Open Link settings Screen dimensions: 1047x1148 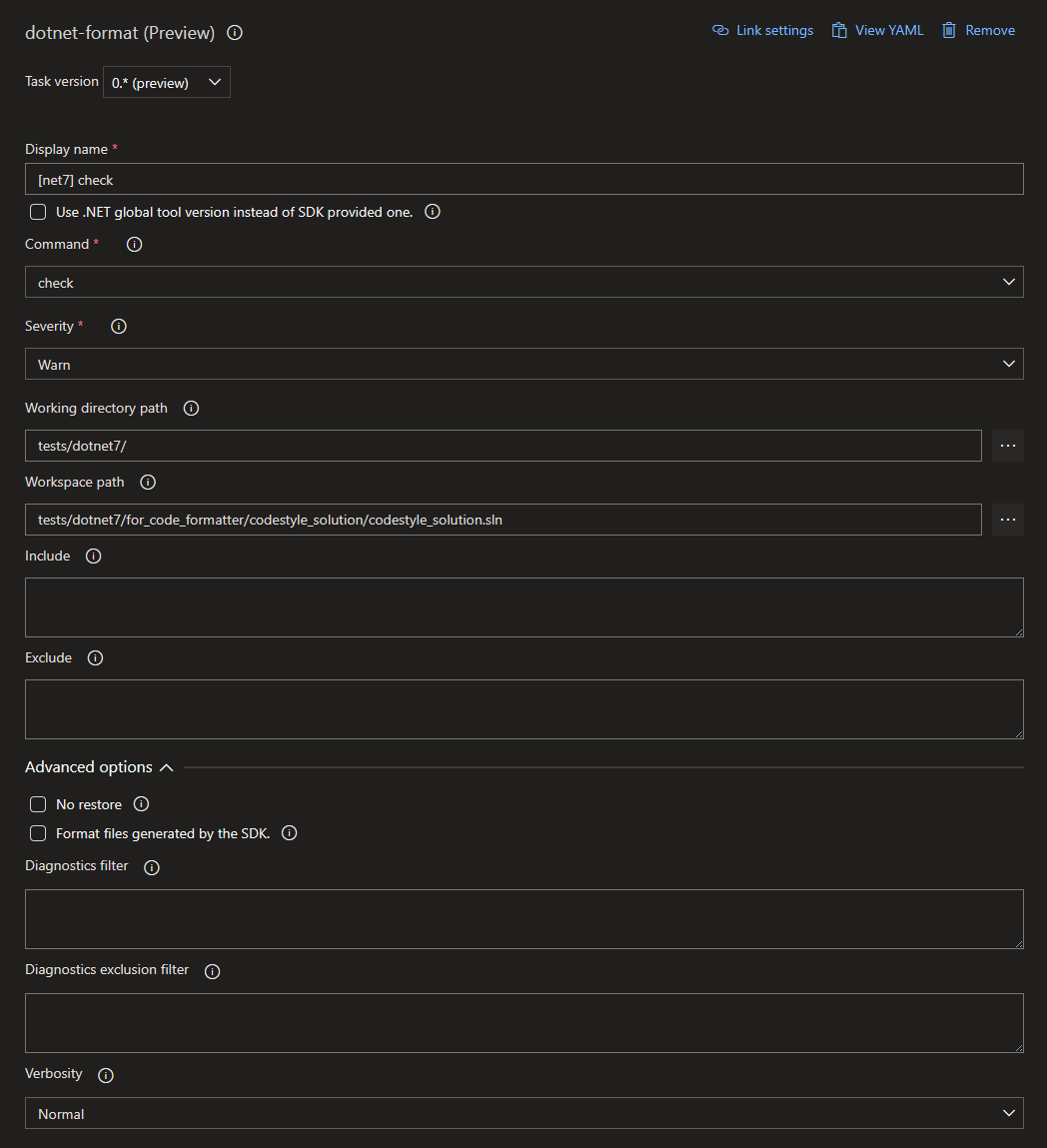tap(762, 30)
